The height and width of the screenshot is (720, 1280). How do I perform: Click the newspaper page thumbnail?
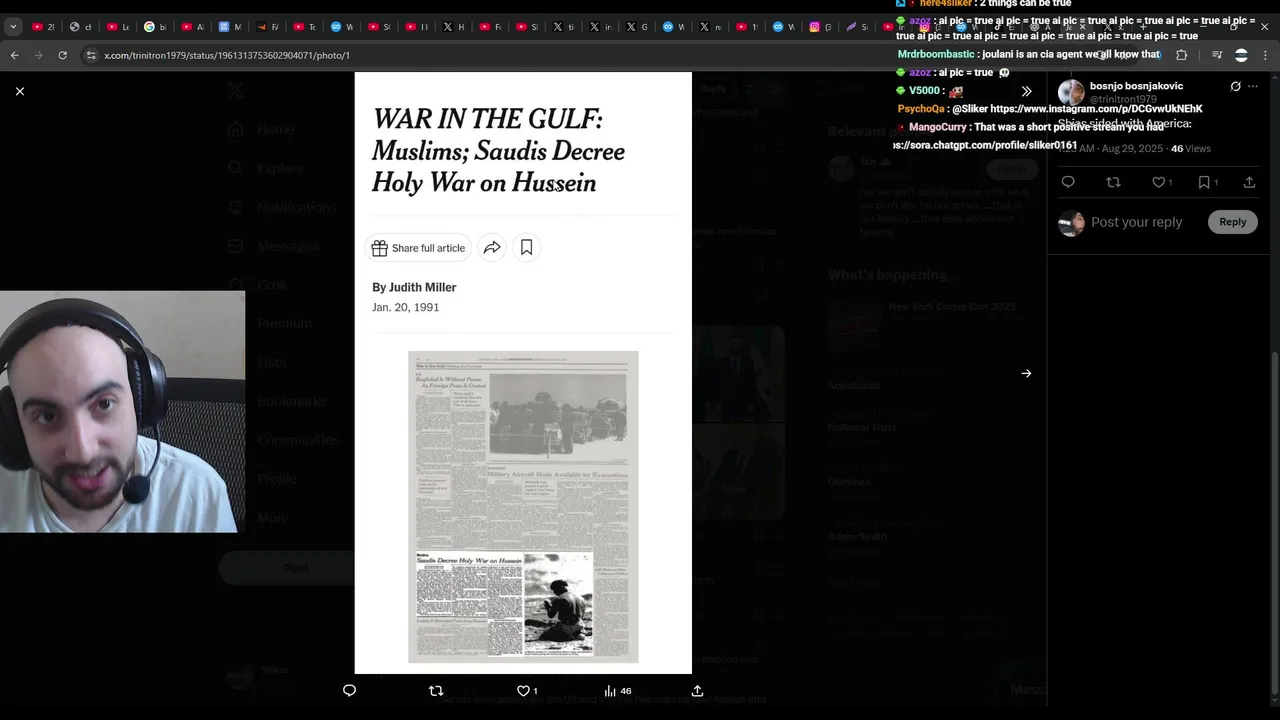click(523, 507)
